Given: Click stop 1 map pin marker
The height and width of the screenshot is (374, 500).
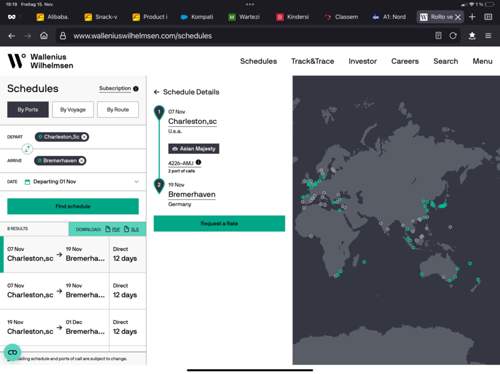Looking at the screenshot, I should point(159,113).
